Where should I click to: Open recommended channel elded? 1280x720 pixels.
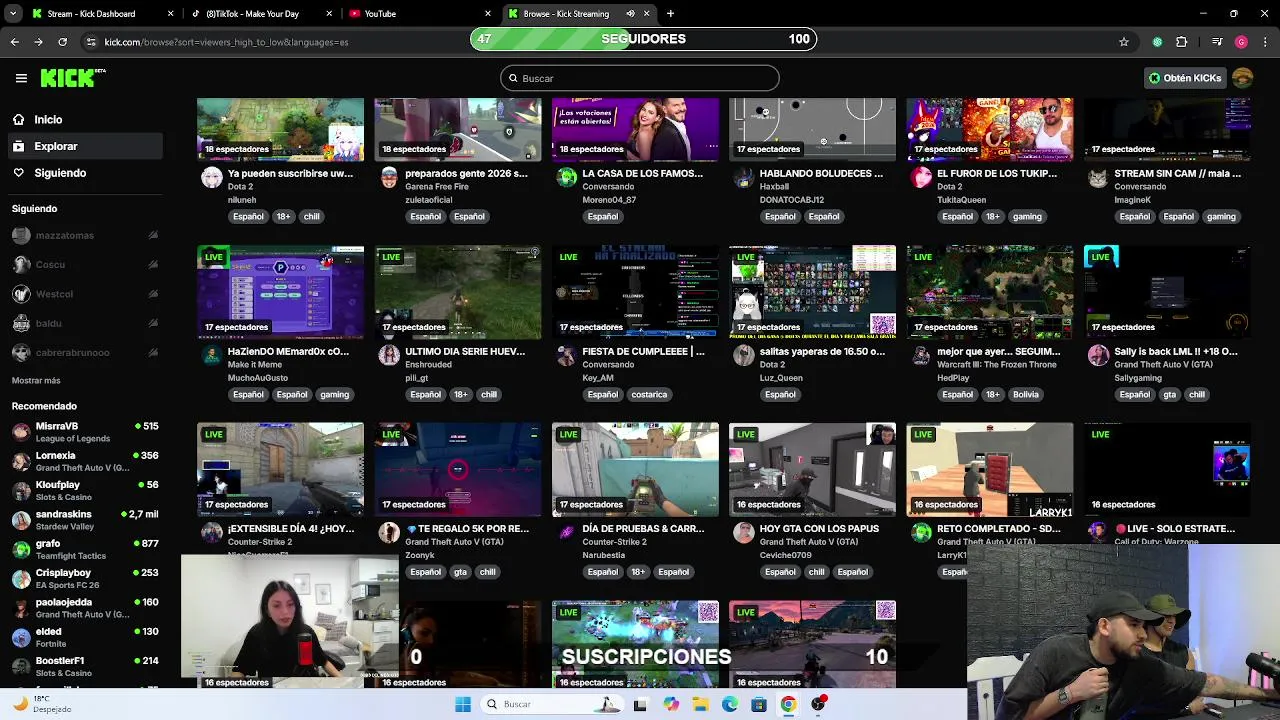pos(84,637)
